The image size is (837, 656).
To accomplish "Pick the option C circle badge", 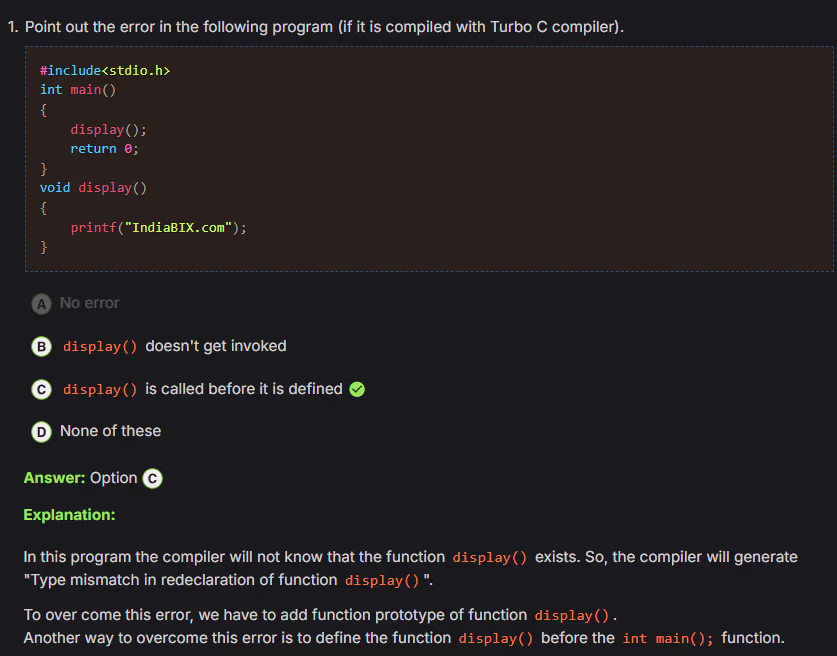I will point(41,389).
